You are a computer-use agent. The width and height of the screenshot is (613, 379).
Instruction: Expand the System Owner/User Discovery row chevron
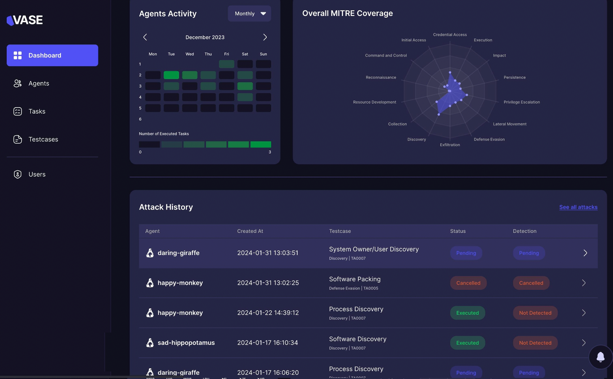585,253
